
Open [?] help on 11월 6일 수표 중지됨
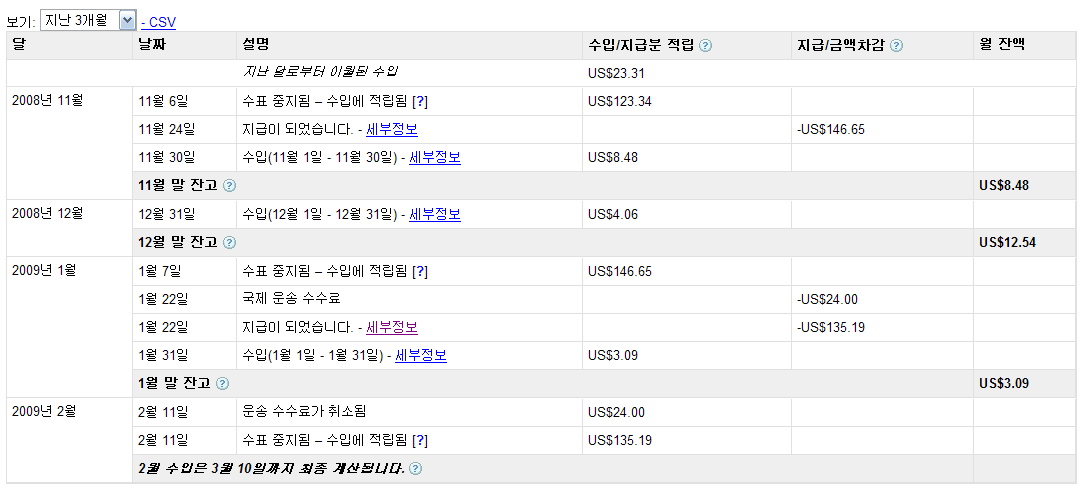(x=420, y=101)
